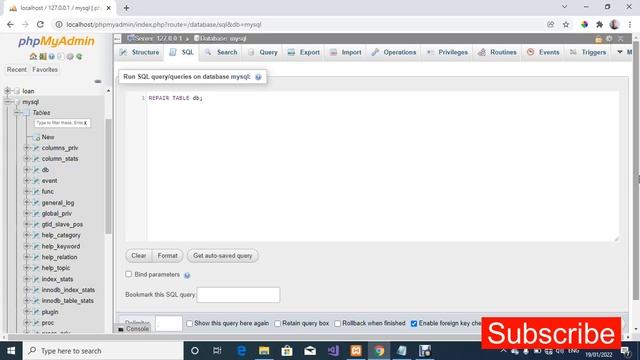Click the Windows Start button
The height and width of the screenshot is (360, 640).
[x=11, y=351]
